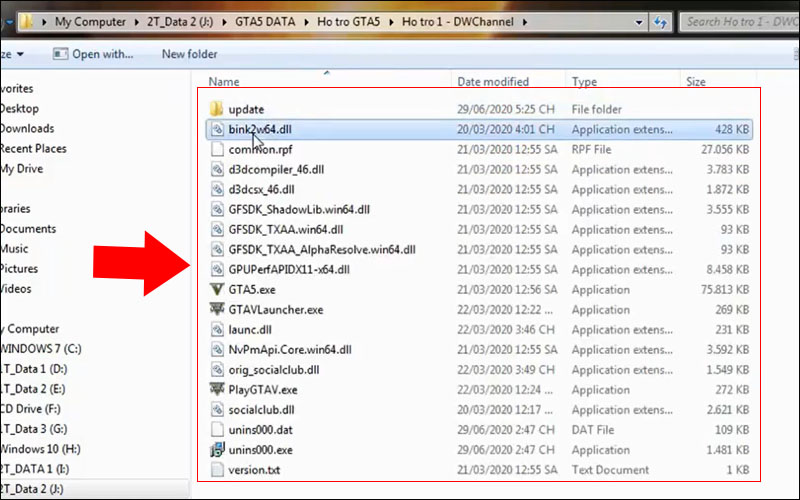Open Desktop in the navigation pane
Screen dimensions: 800x500
(19, 109)
